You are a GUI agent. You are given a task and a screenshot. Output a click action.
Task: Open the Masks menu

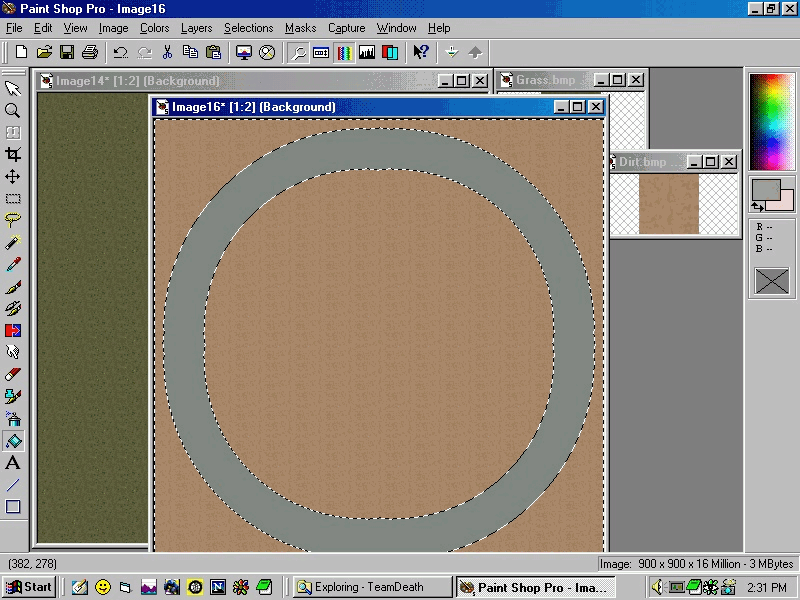tap(300, 28)
